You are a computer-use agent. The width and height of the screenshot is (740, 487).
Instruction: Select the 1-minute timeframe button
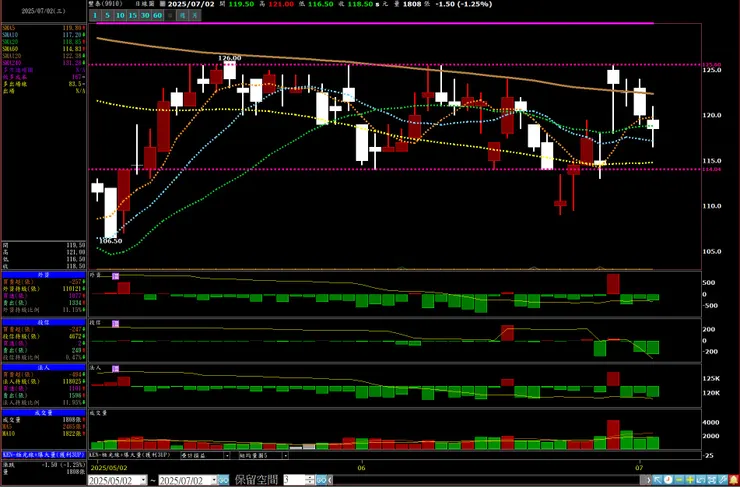click(94, 16)
